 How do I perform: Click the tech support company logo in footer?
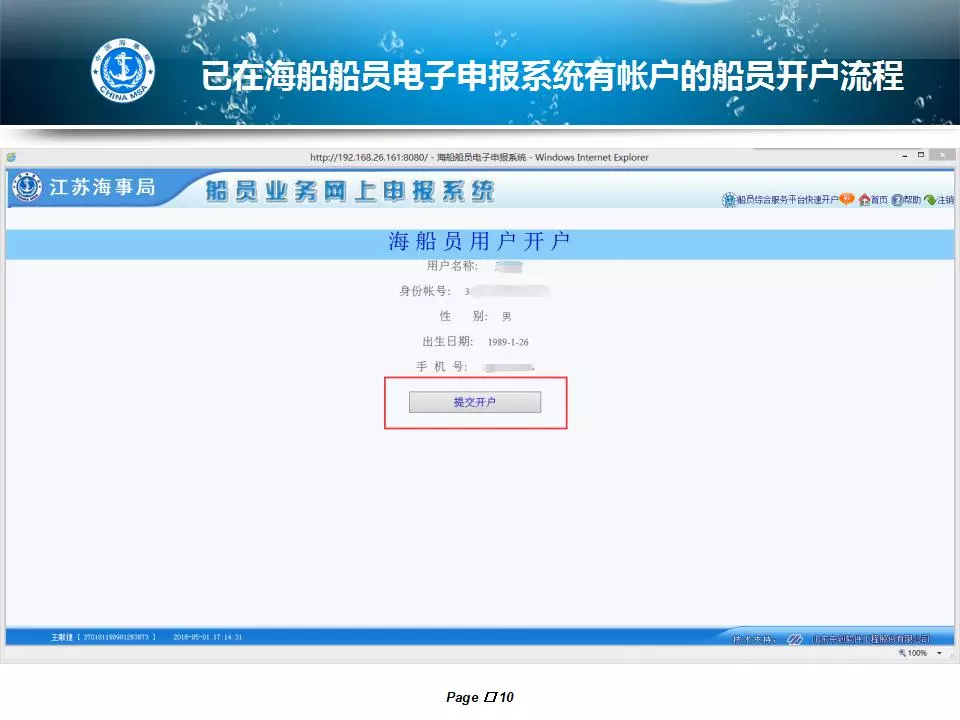(796, 638)
